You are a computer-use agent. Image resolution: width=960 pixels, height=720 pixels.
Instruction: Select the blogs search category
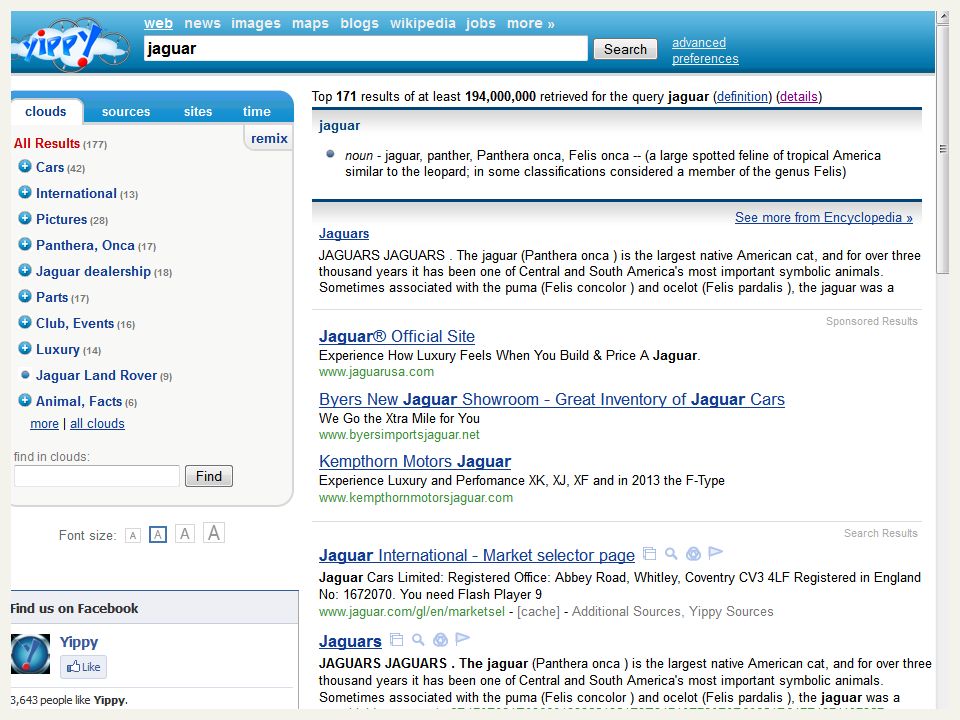pyautogui.click(x=359, y=23)
